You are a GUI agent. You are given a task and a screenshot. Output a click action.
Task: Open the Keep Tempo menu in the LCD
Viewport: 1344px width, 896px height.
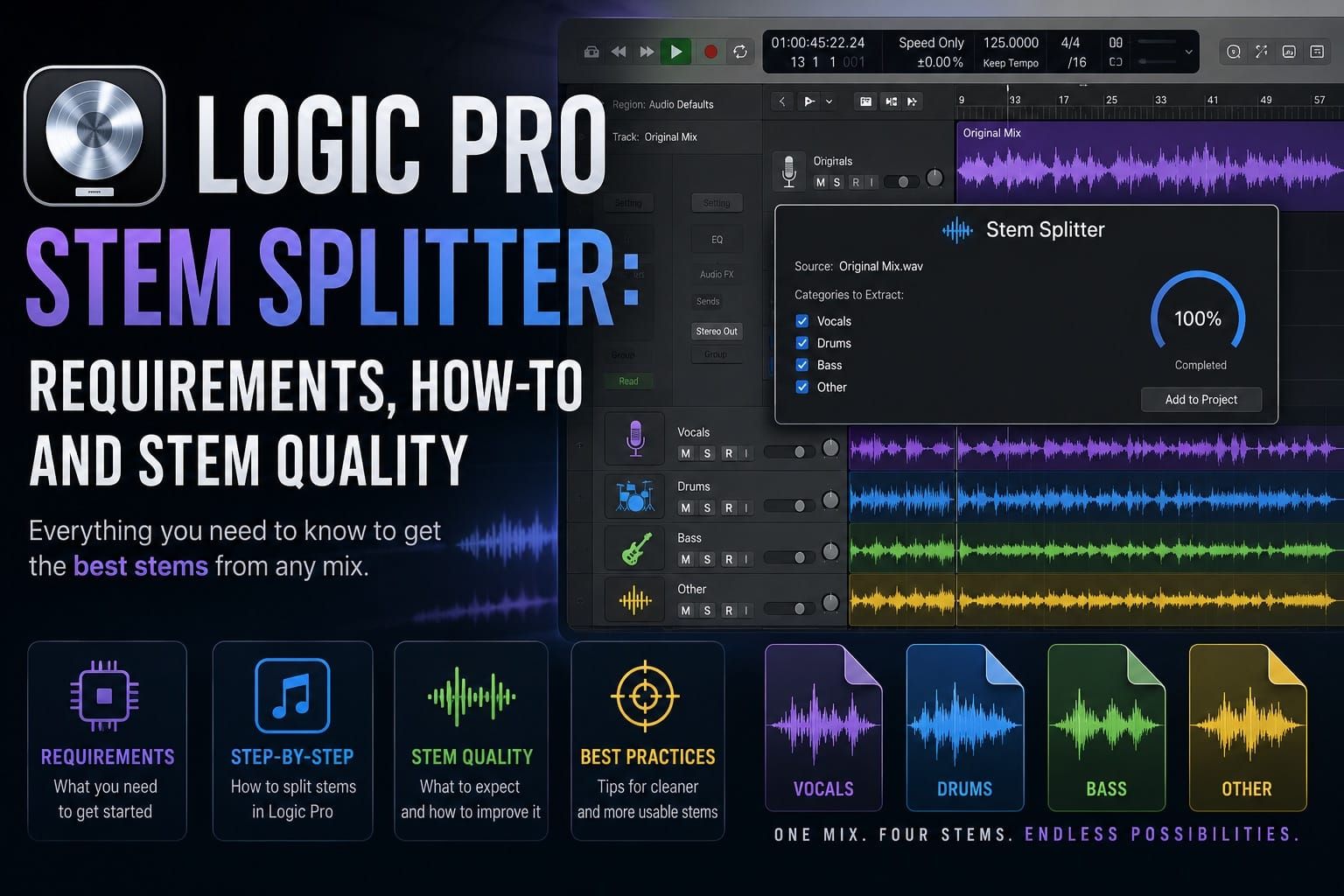click(1011, 63)
